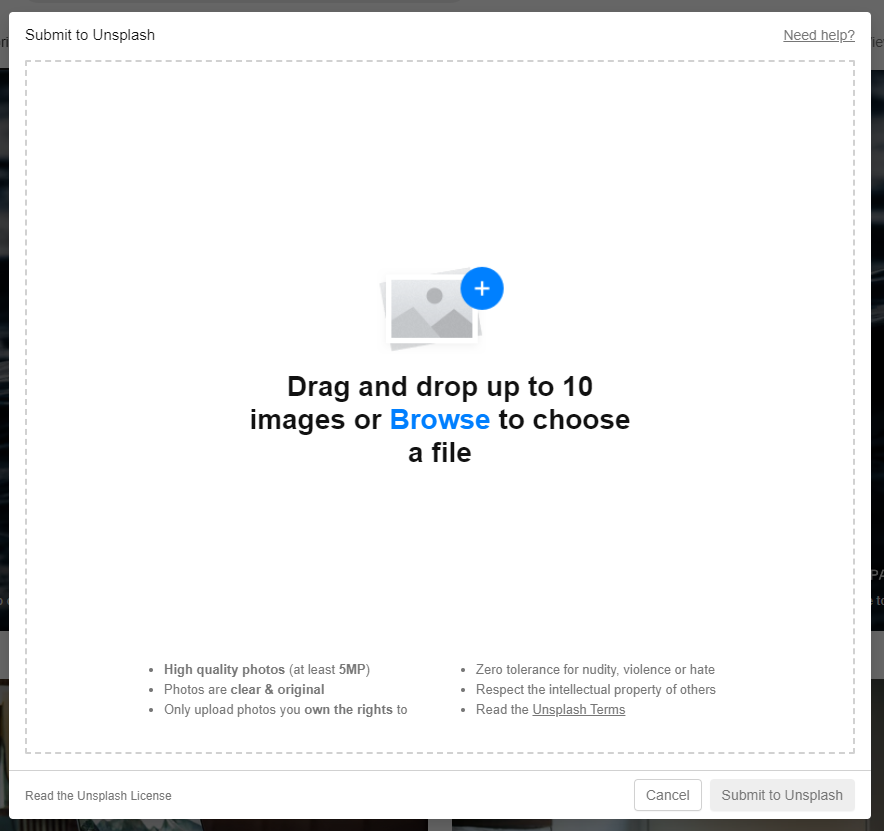Viewport: 884px width, 831px height.
Task: Click the blue plus add-image icon
Action: [481, 289]
